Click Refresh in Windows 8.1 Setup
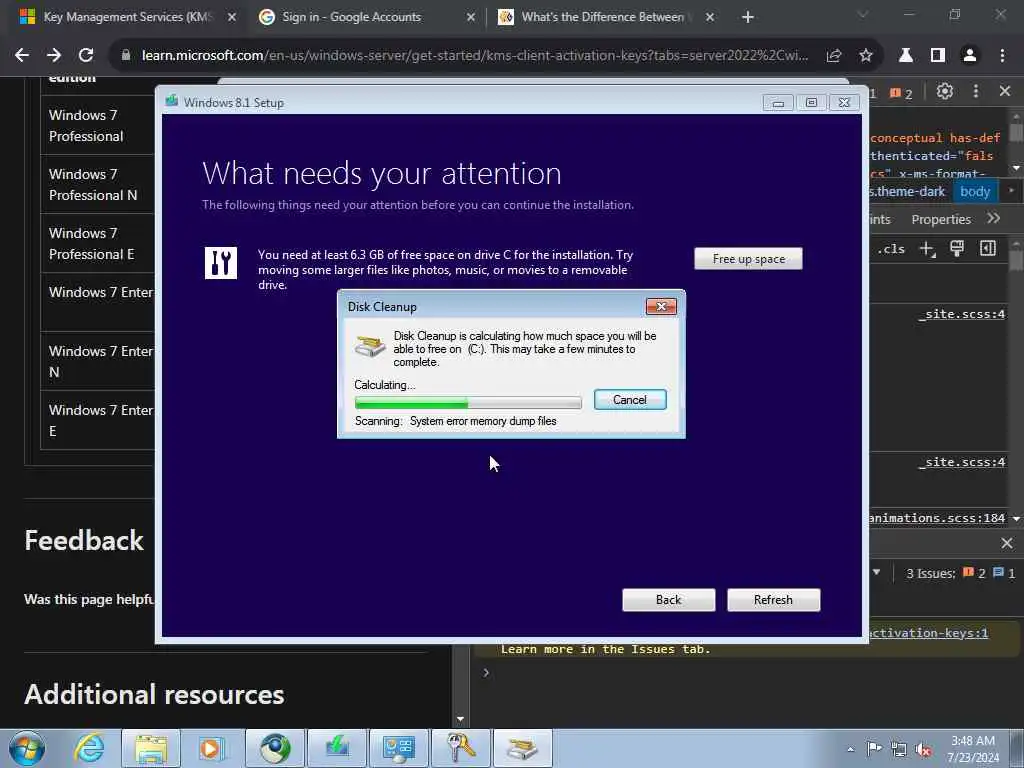 click(773, 600)
